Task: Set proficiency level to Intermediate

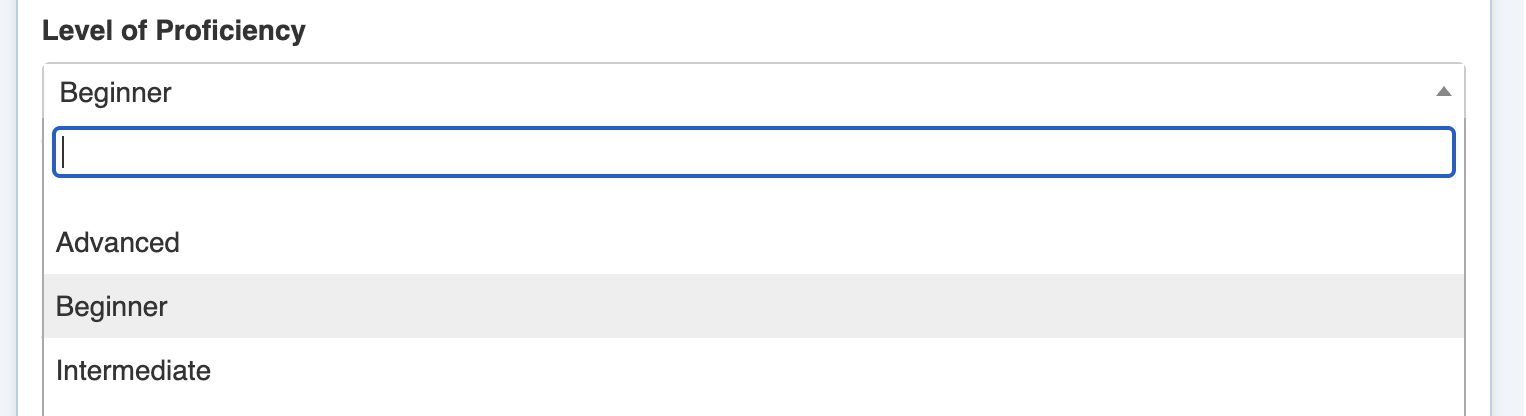Action: pyautogui.click(x=133, y=371)
